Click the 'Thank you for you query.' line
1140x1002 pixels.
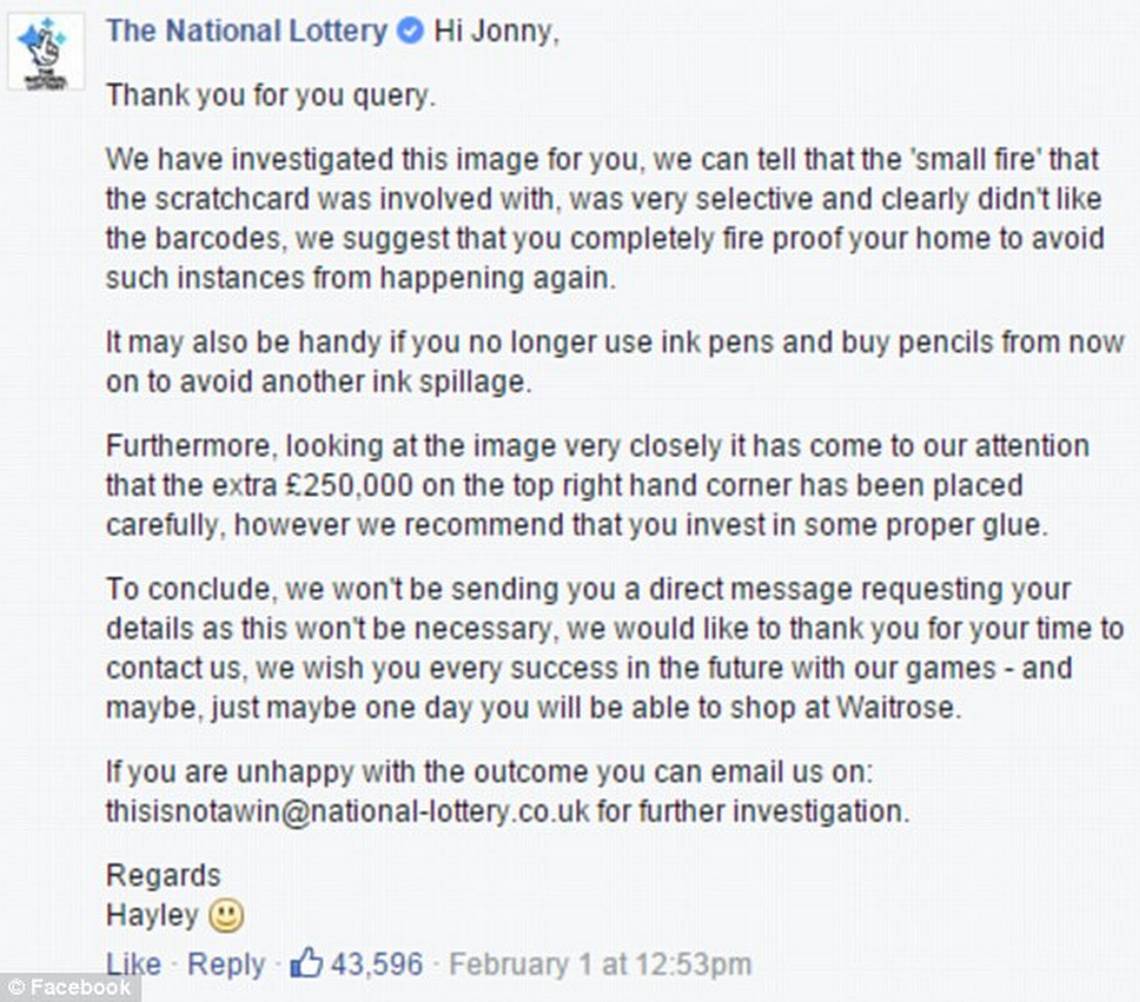[270, 96]
